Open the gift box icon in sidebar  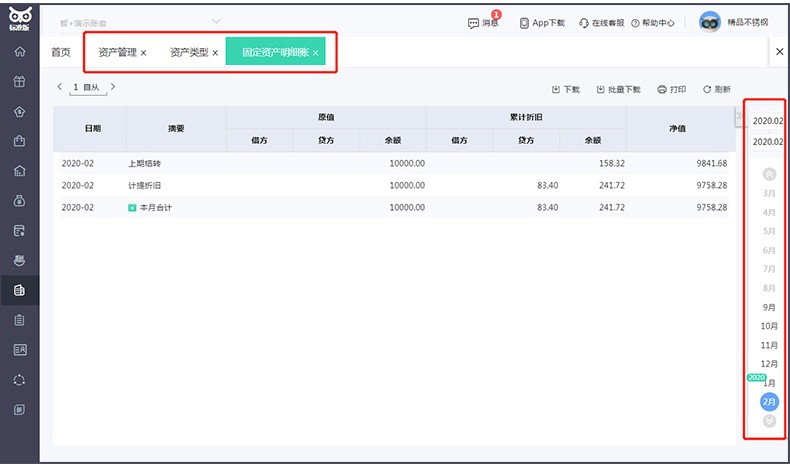(x=20, y=82)
